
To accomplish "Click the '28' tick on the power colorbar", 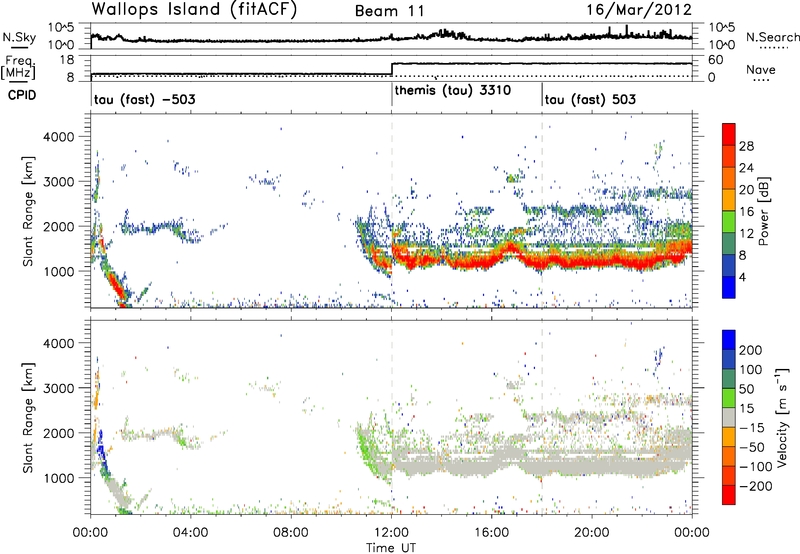I will [746, 146].
